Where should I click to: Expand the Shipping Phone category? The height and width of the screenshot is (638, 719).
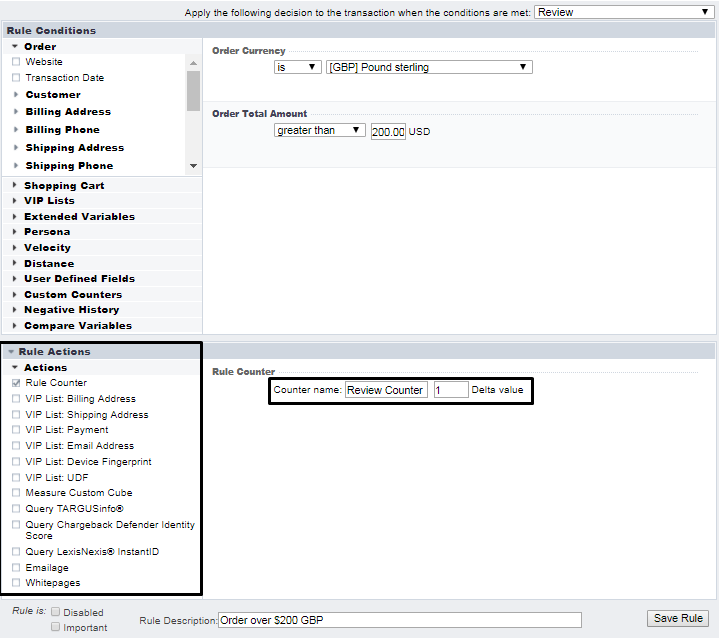pos(16,165)
